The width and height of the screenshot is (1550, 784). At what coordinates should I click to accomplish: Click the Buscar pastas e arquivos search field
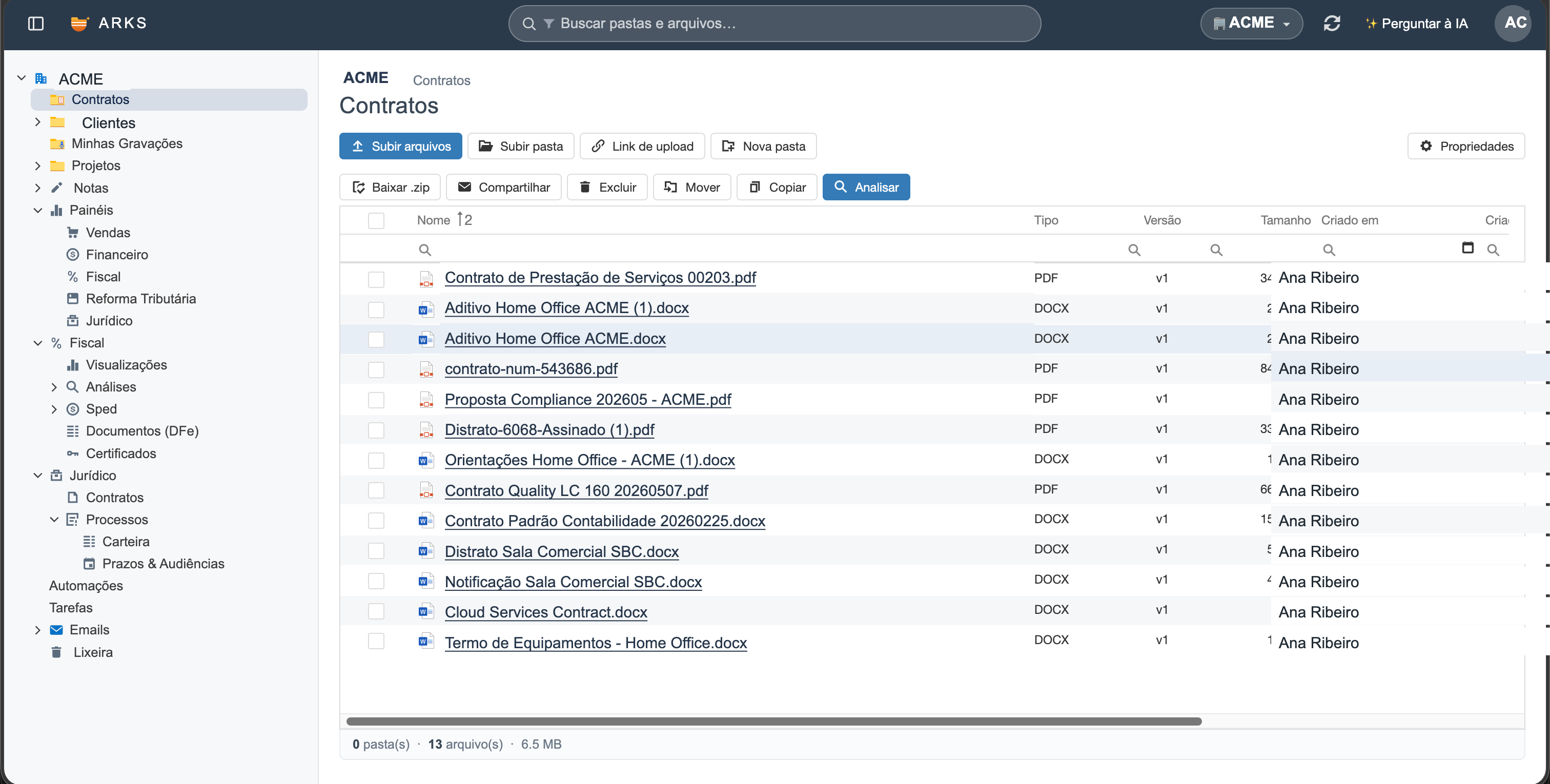(x=775, y=24)
